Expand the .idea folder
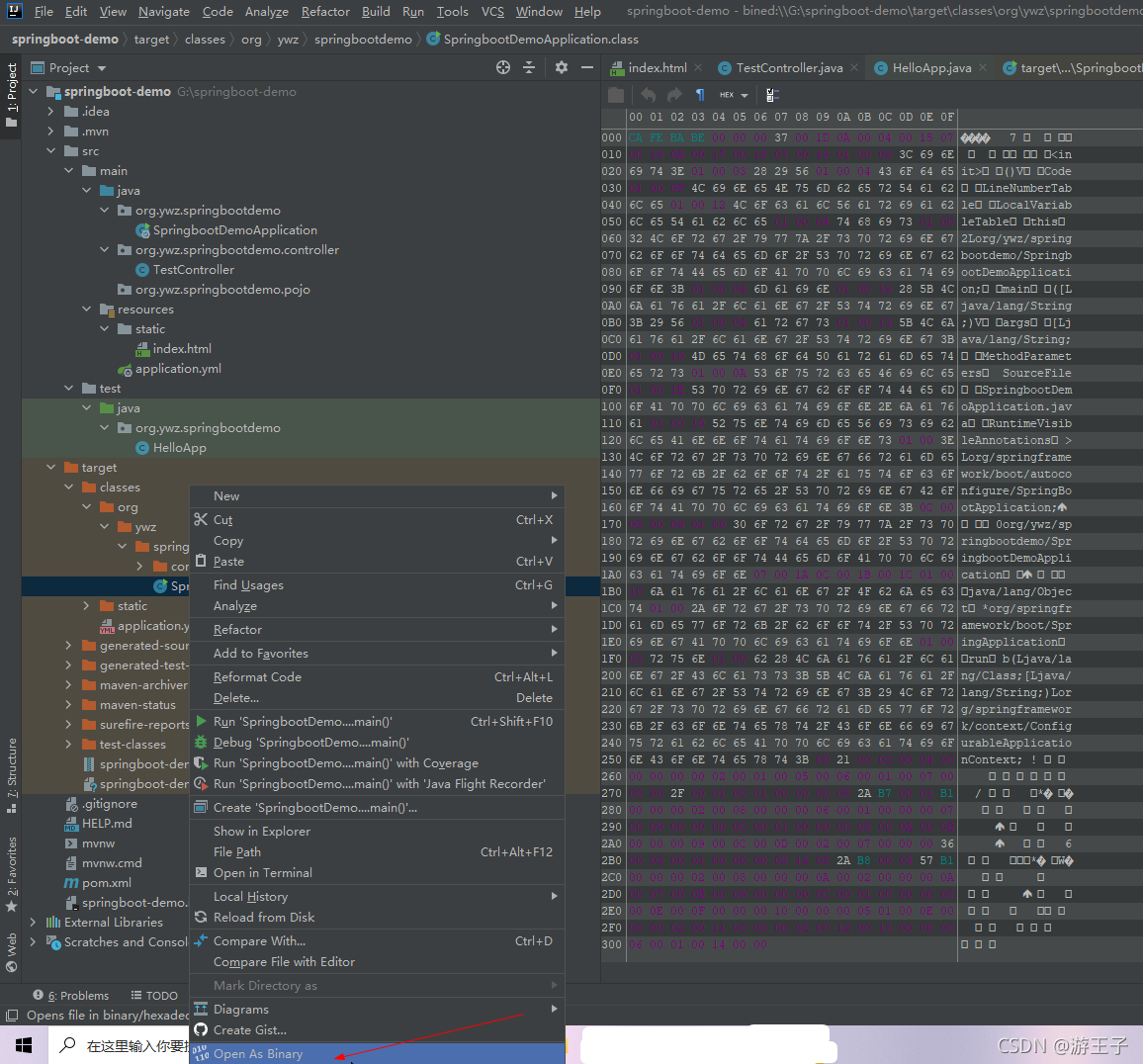The width and height of the screenshot is (1143, 1064). 50,112
